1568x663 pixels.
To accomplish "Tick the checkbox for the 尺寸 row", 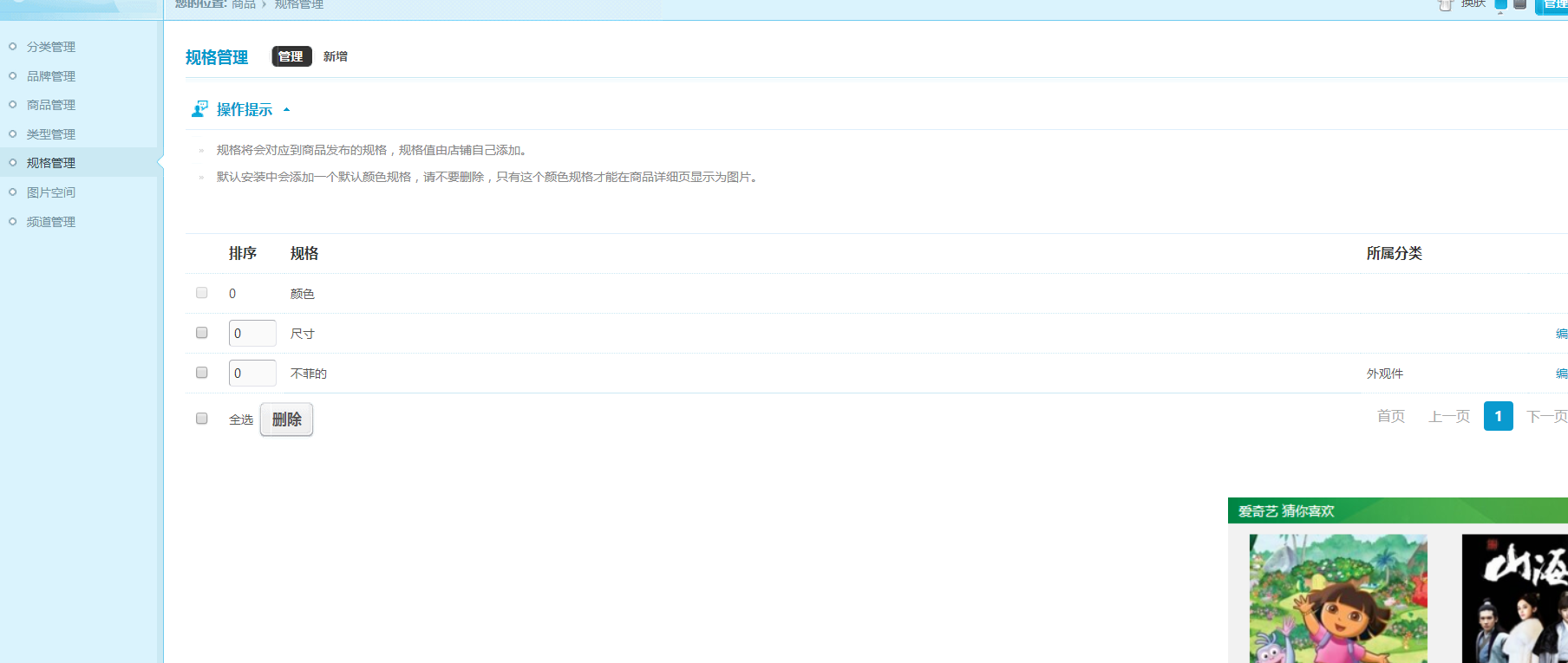I will point(202,333).
